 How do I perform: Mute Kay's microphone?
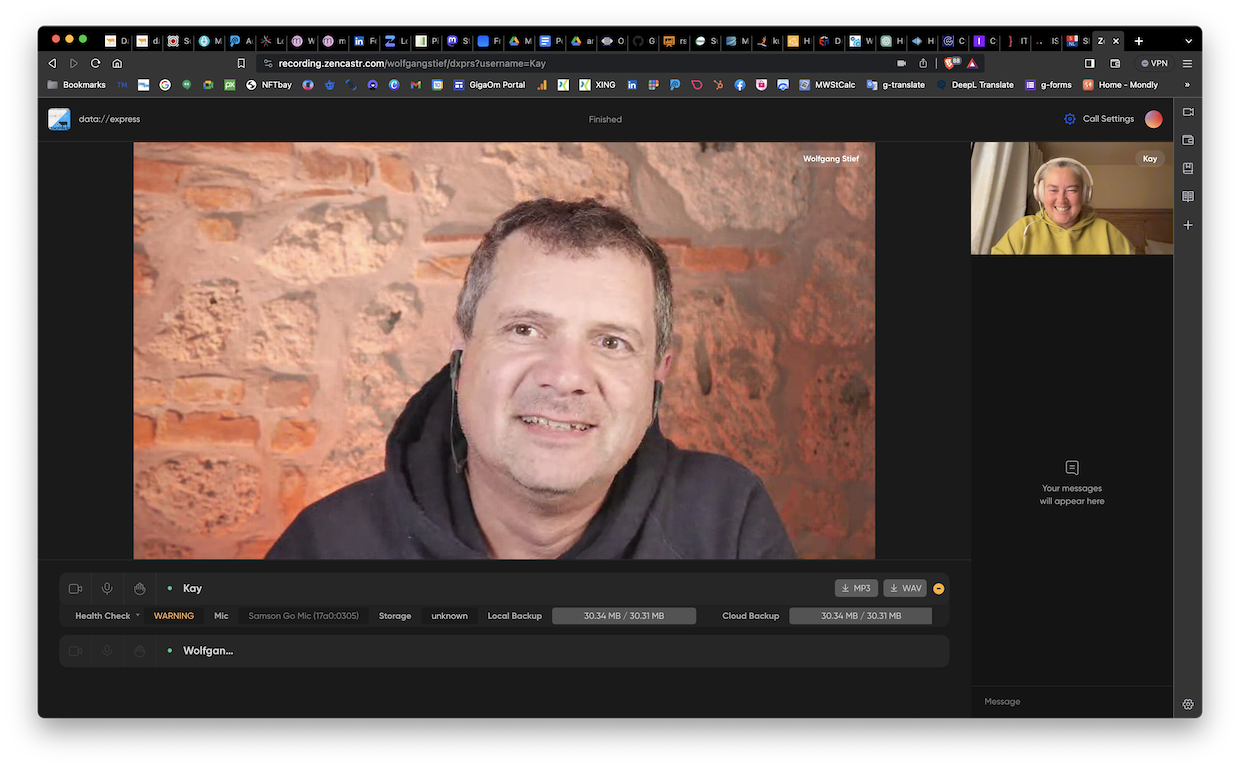click(x=107, y=589)
